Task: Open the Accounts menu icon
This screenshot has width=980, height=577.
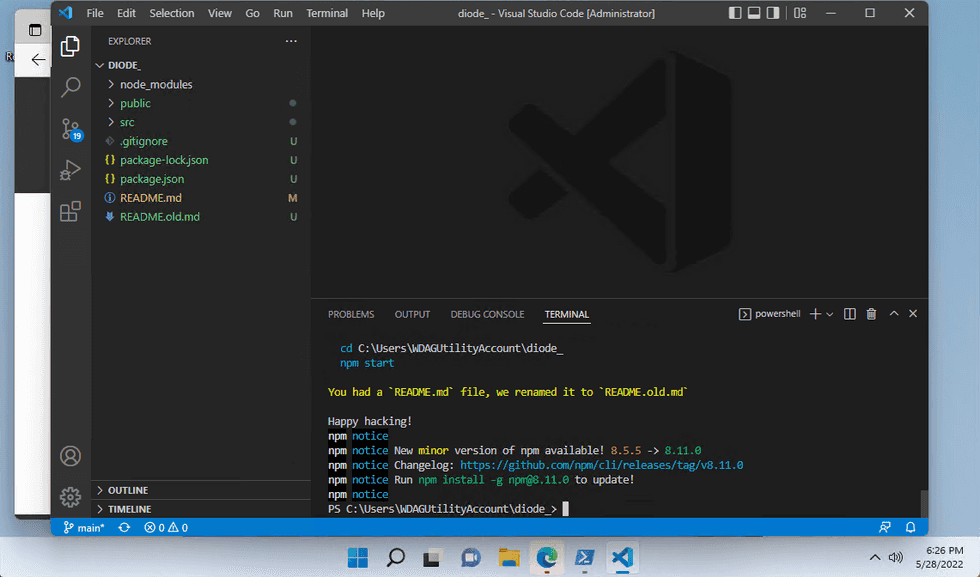Action: (x=70, y=456)
